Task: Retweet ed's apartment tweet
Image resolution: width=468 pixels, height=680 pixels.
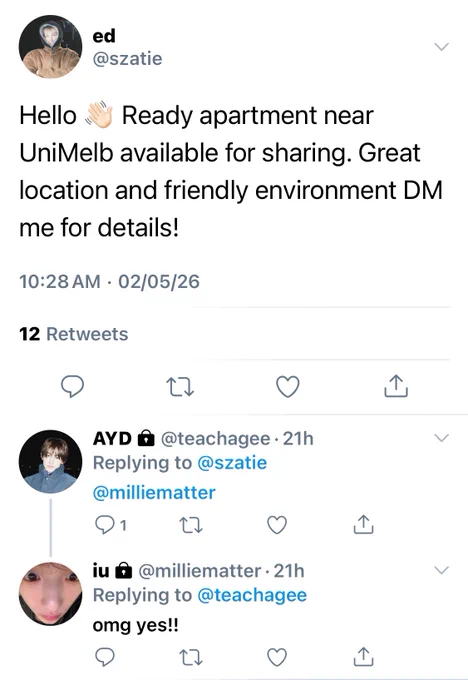Action: [180, 387]
